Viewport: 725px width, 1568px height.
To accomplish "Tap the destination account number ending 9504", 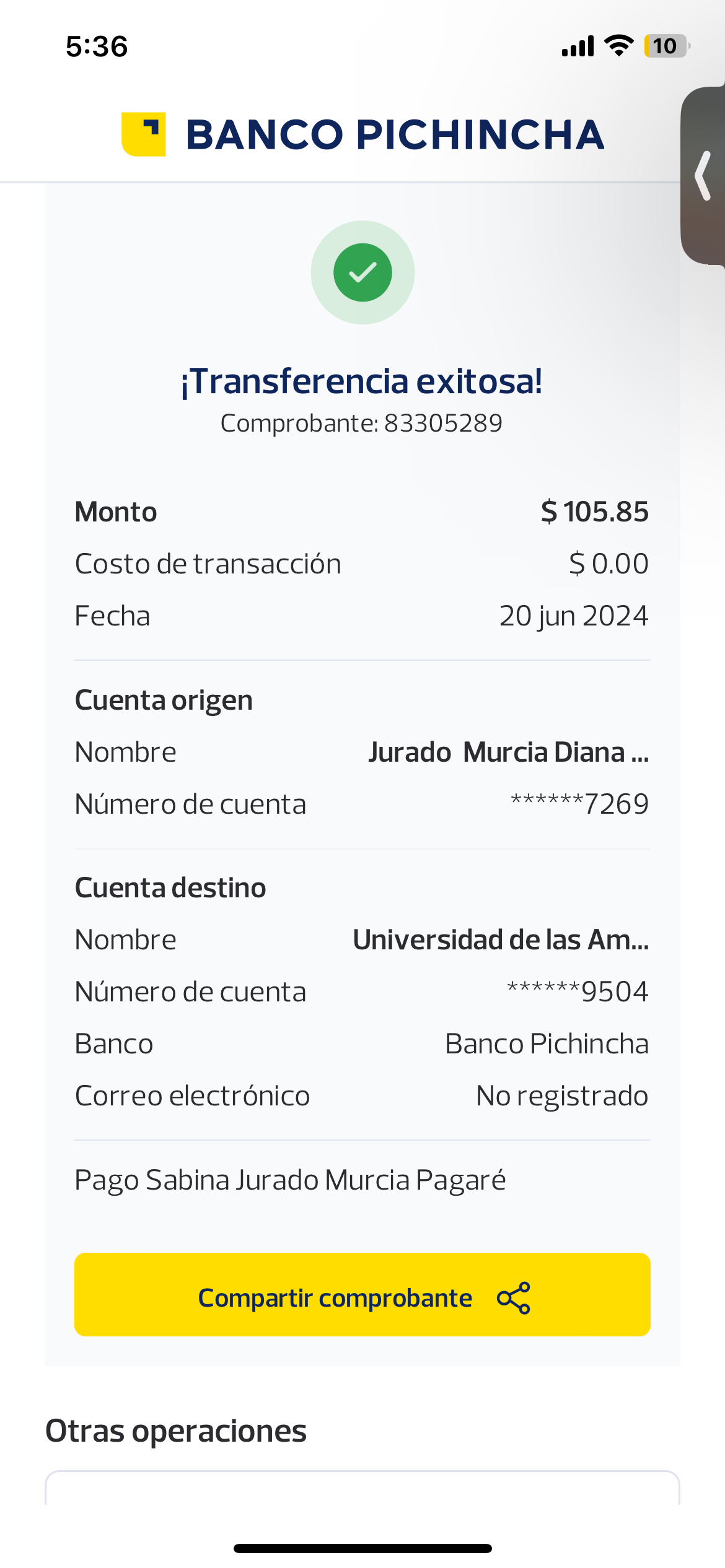I will 578,992.
